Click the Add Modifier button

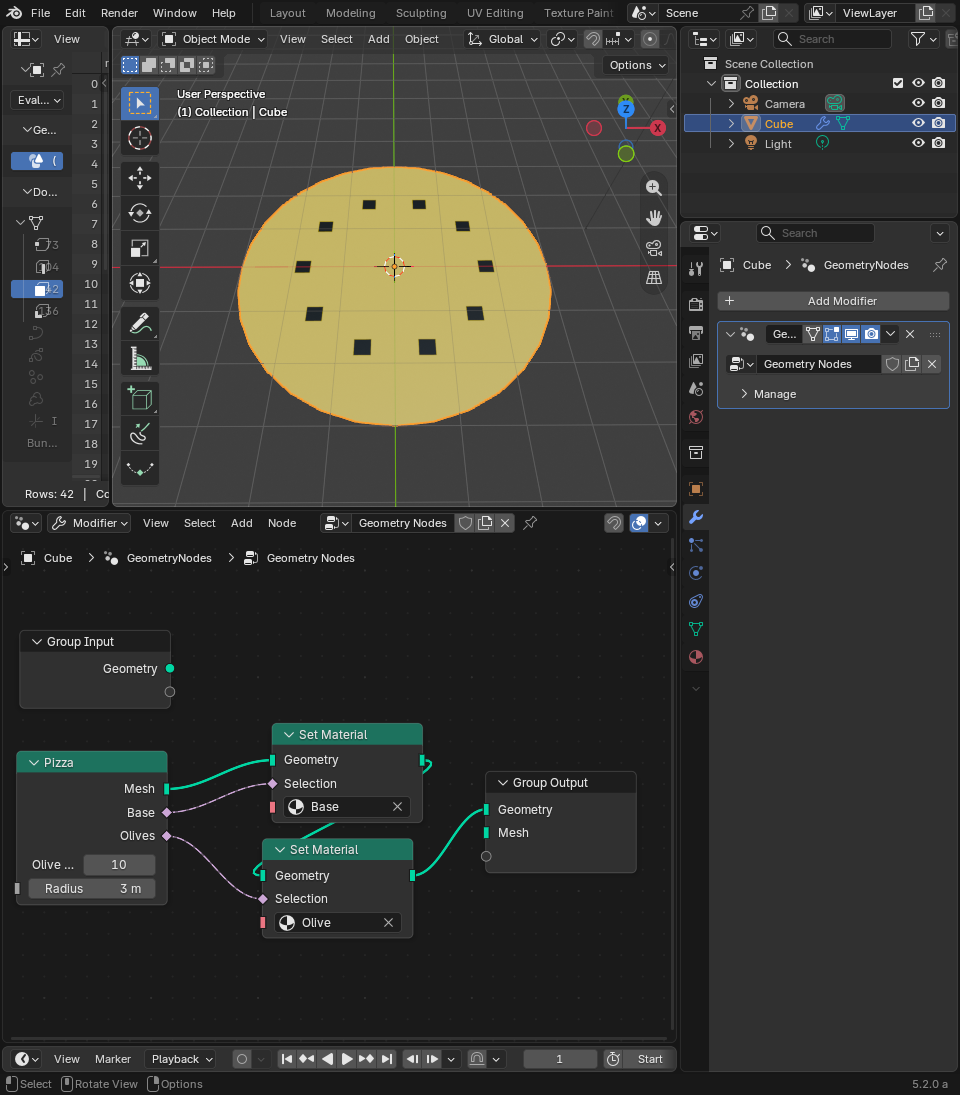tap(833, 301)
